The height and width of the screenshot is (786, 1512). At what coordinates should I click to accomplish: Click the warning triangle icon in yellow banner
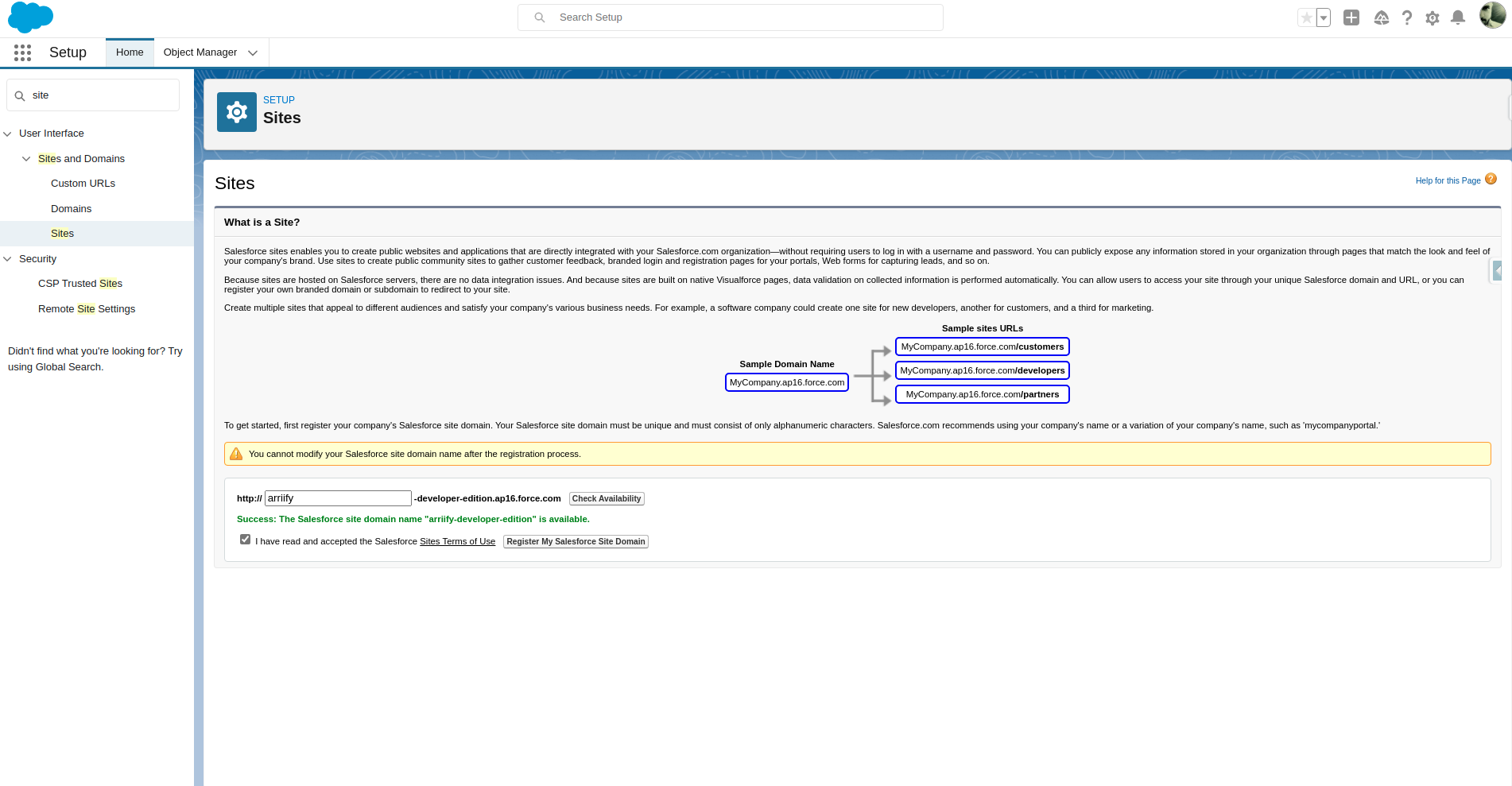[236, 454]
